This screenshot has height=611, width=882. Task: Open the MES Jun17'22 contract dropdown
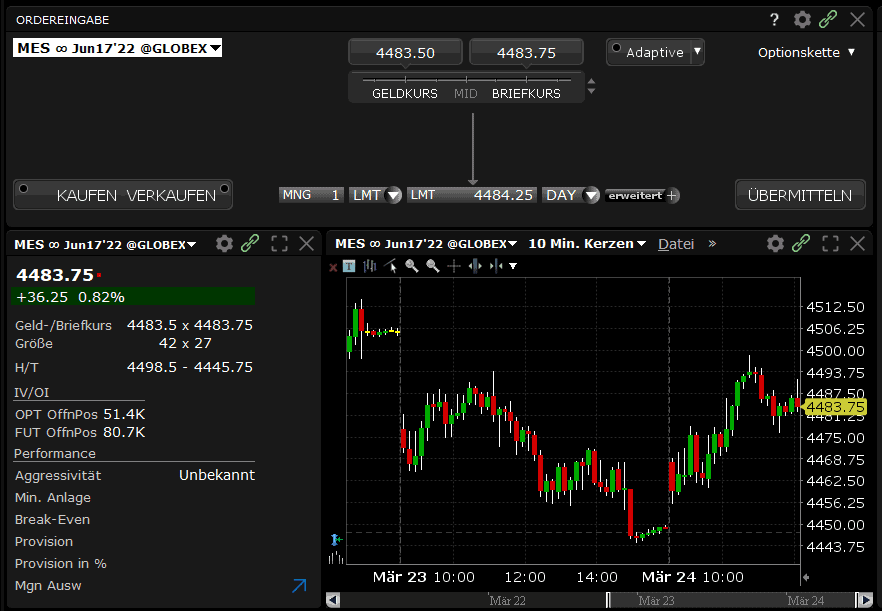pos(117,47)
